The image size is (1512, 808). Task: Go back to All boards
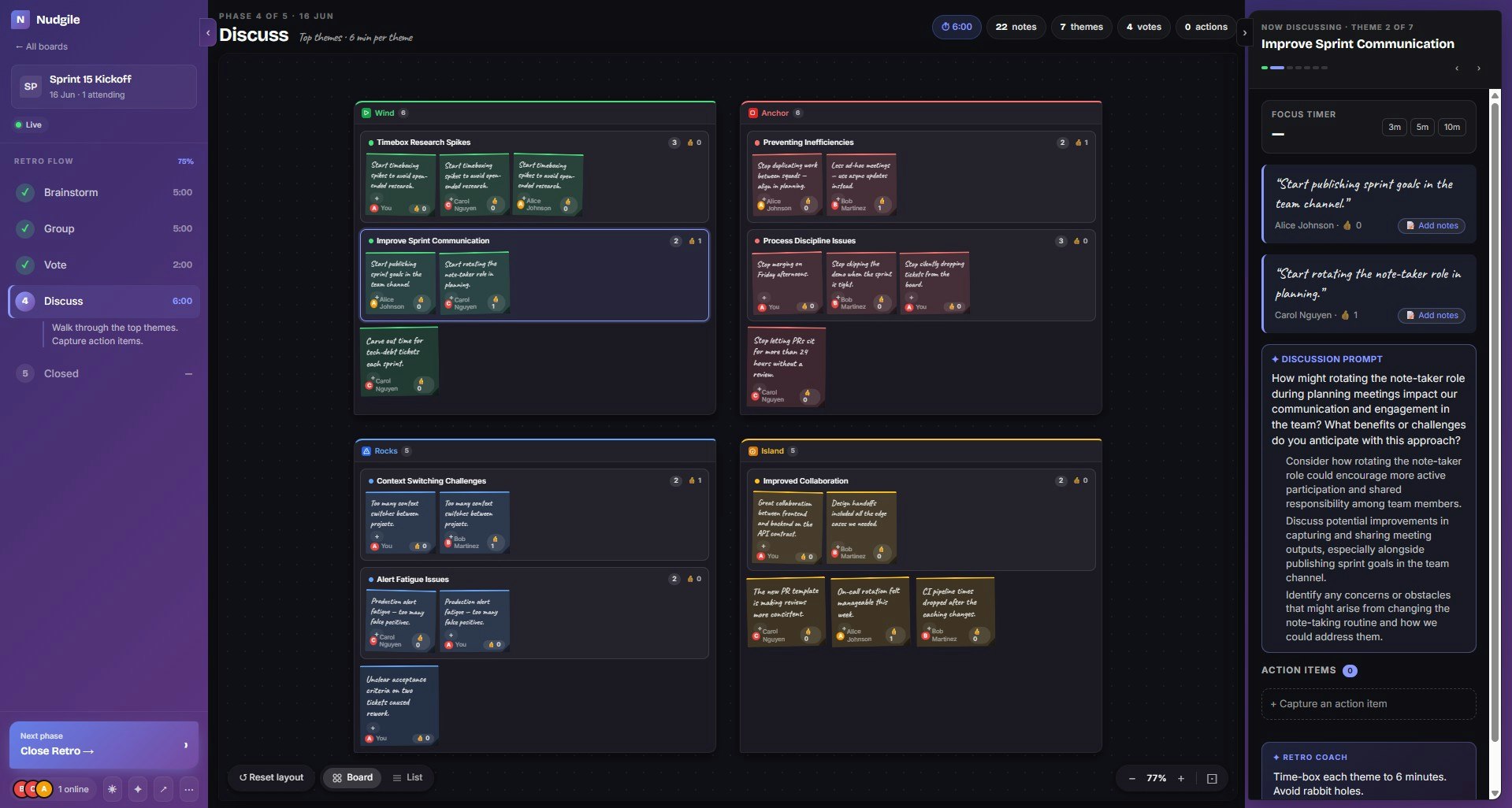41,46
